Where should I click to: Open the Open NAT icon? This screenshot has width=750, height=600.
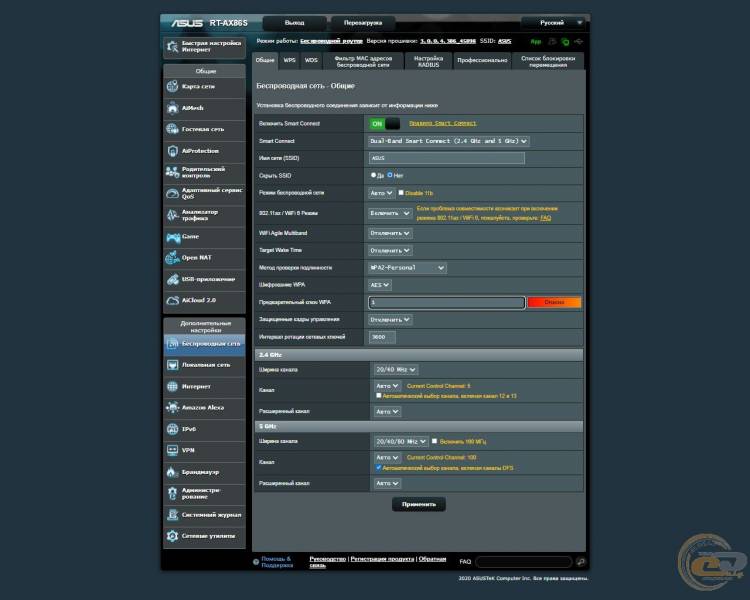pyautogui.click(x=172, y=257)
